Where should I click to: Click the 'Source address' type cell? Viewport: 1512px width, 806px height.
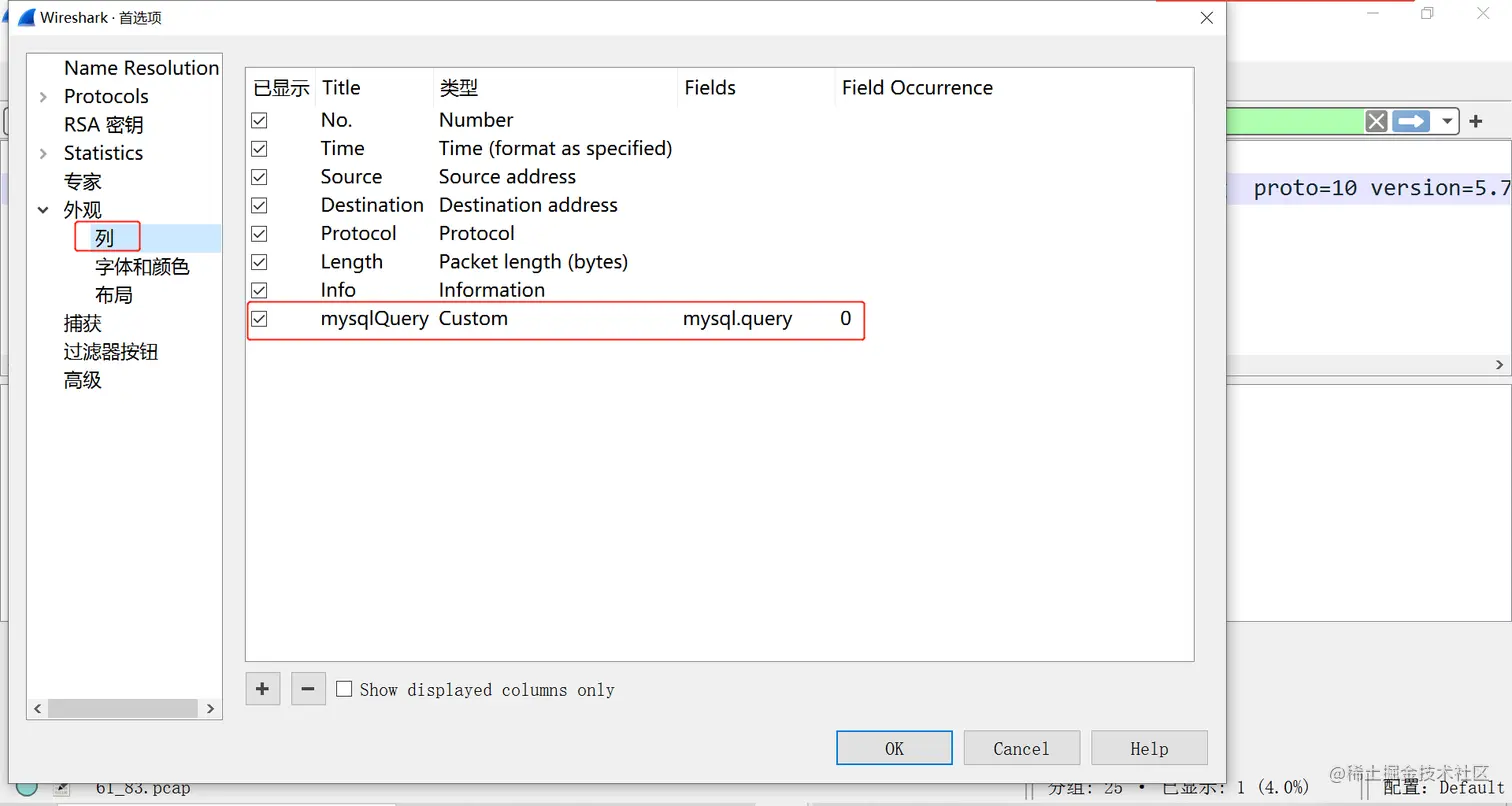pos(507,177)
